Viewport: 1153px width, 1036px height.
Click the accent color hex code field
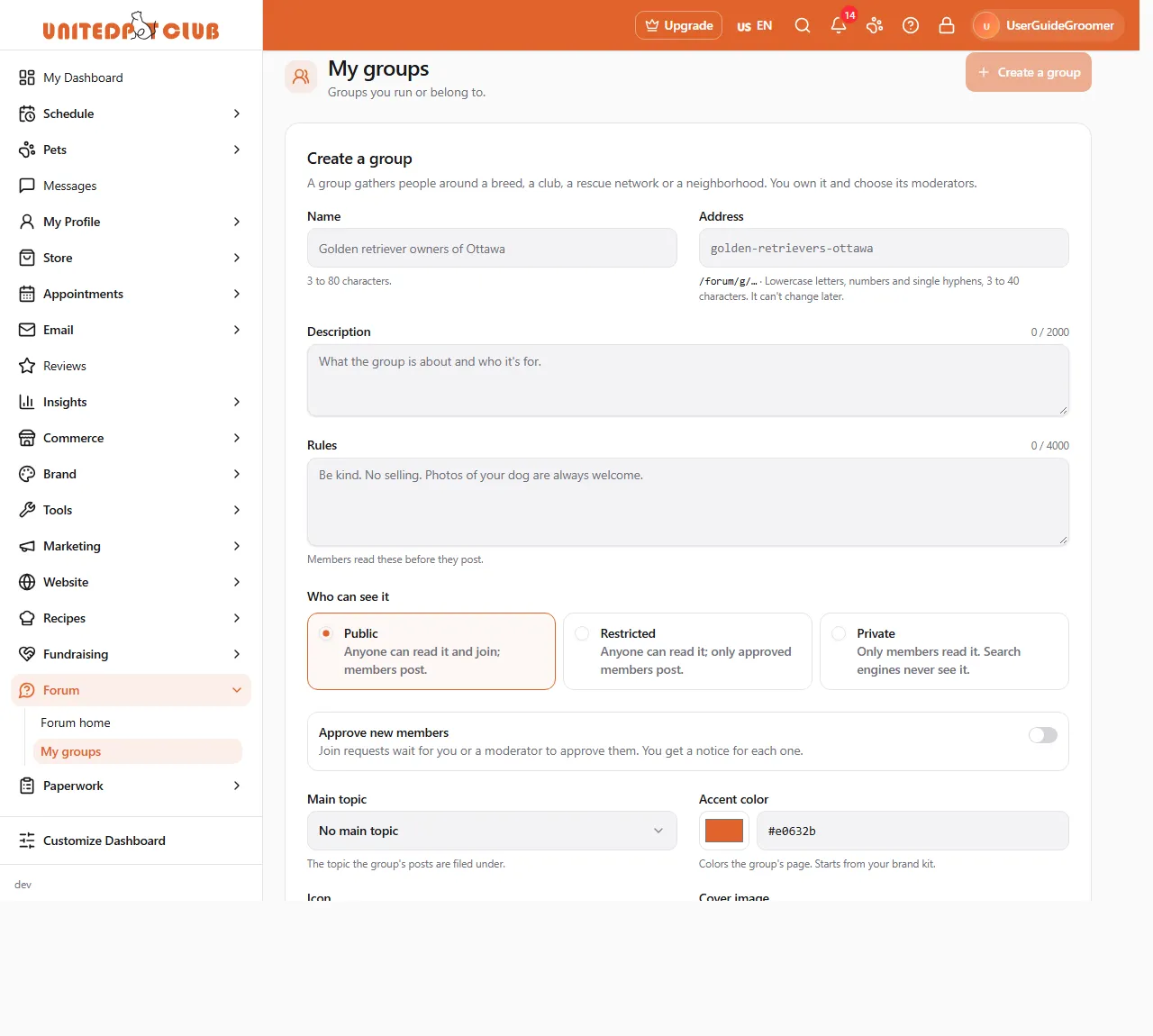912,831
